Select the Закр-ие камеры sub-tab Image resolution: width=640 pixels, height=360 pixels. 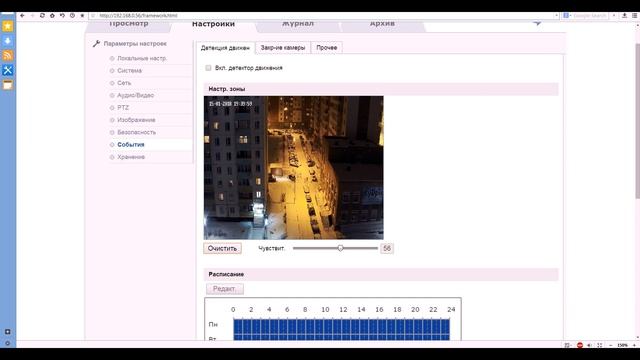[x=283, y=48]
